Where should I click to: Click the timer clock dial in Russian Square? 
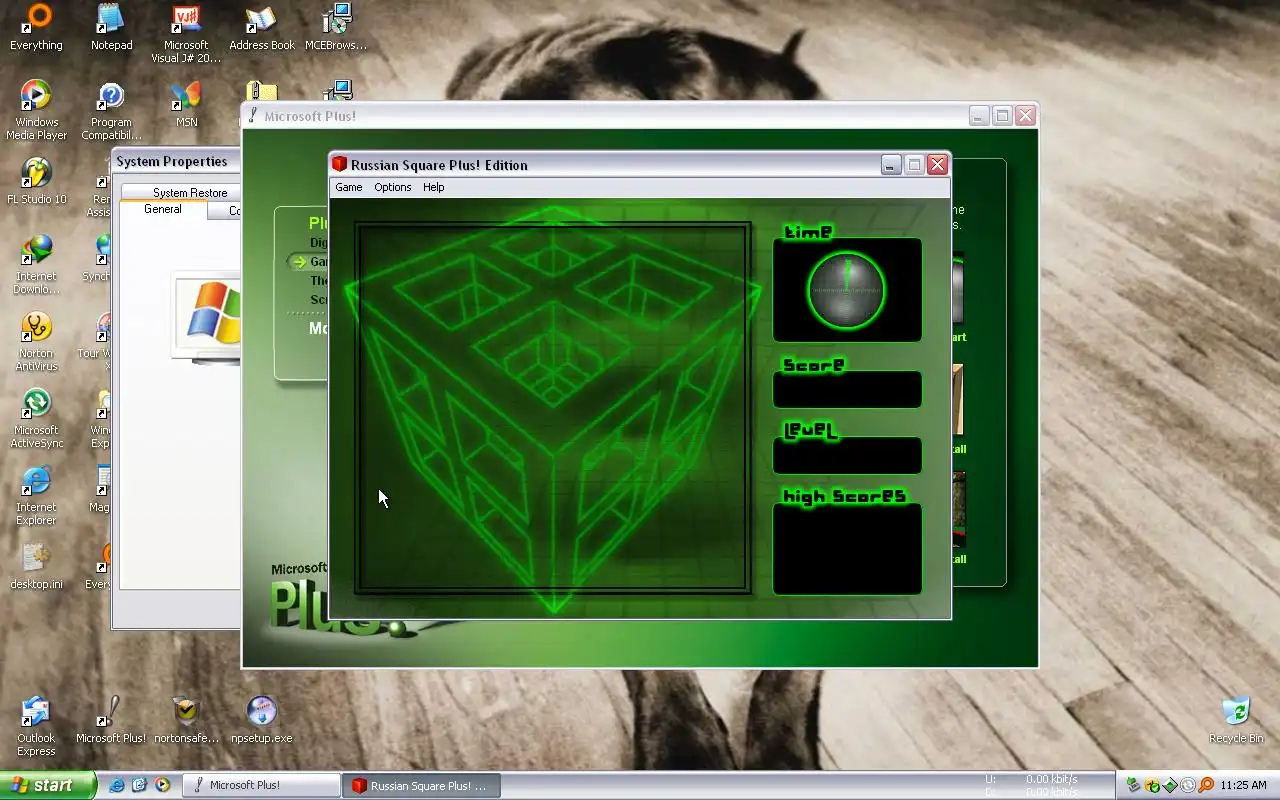coord(846,291)
